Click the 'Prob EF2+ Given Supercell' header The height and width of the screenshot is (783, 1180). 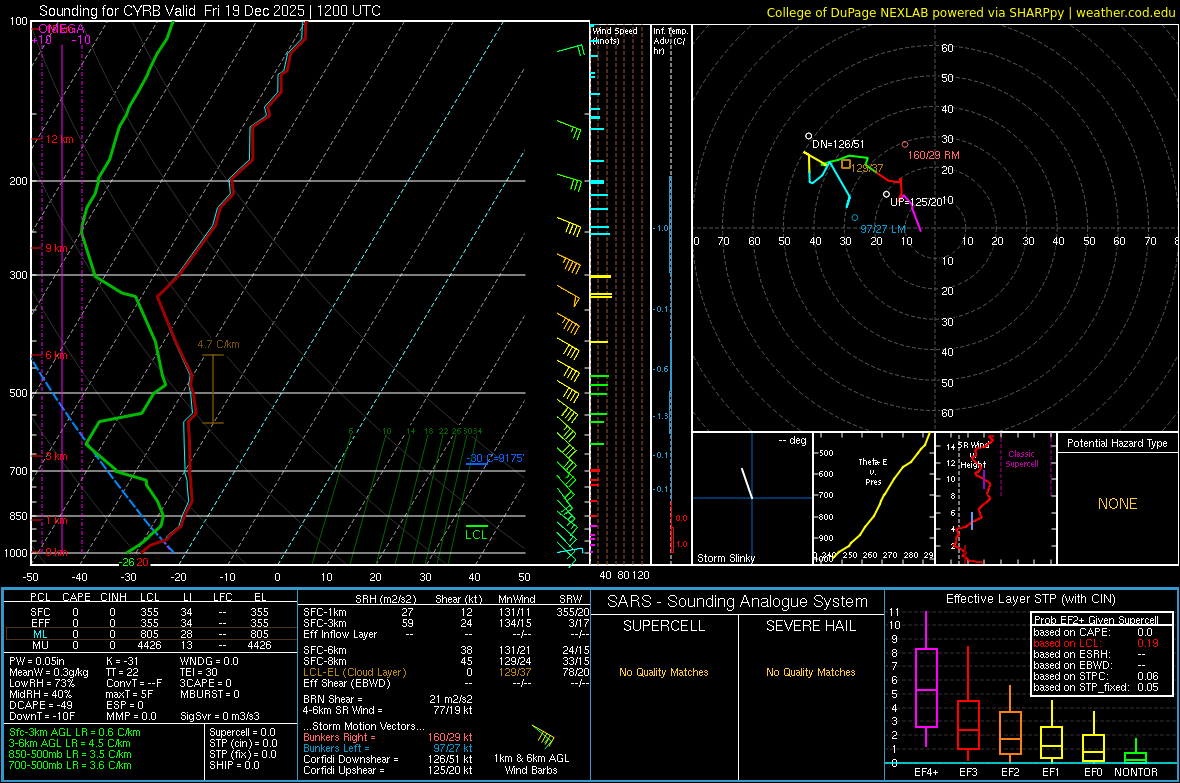point(1096,620)
